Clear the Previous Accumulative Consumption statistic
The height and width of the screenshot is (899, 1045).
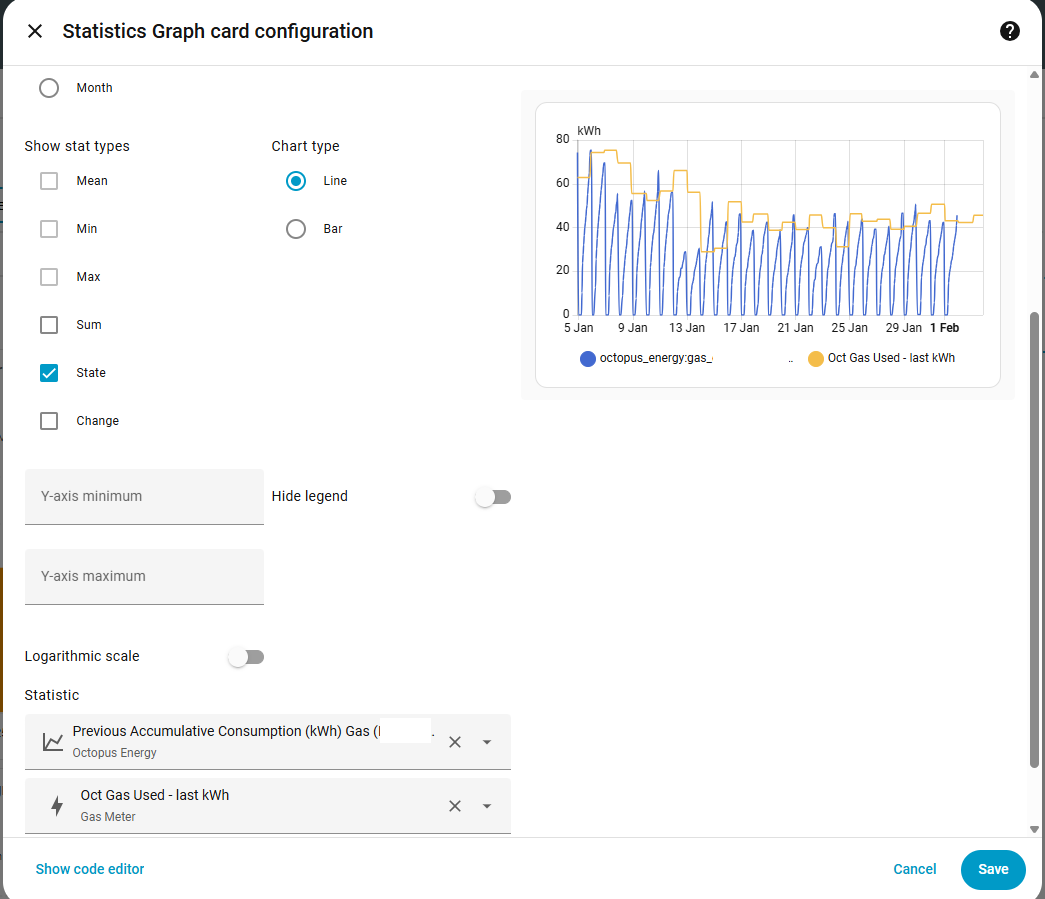coord(455,742)
